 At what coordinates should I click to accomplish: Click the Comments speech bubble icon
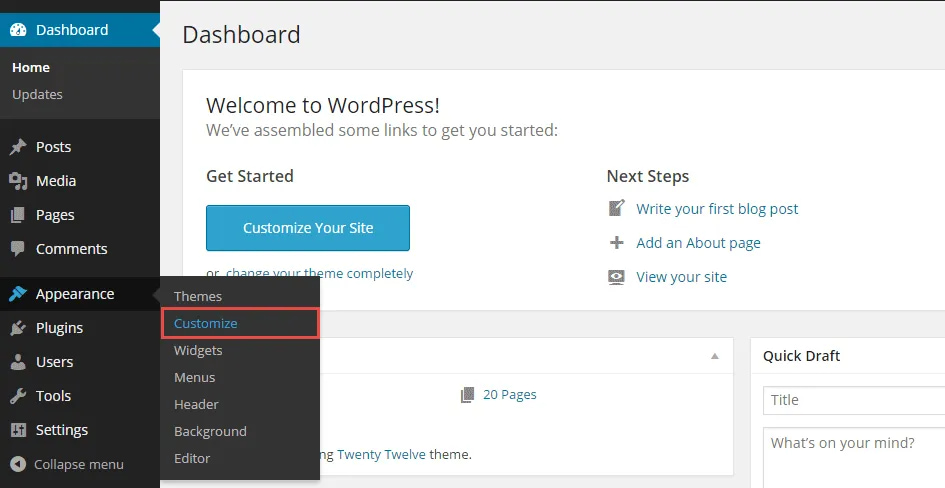coord(18,249)
